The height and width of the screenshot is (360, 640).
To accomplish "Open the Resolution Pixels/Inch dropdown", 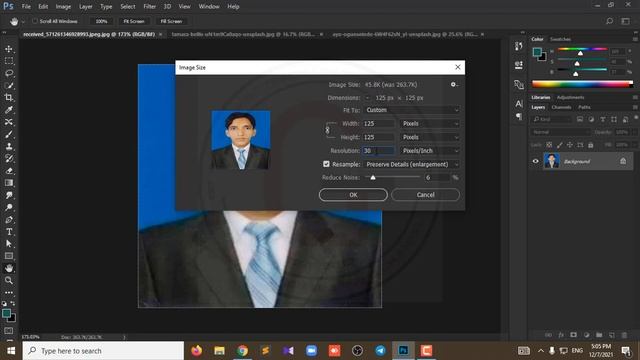I will [x=430, y=151].
